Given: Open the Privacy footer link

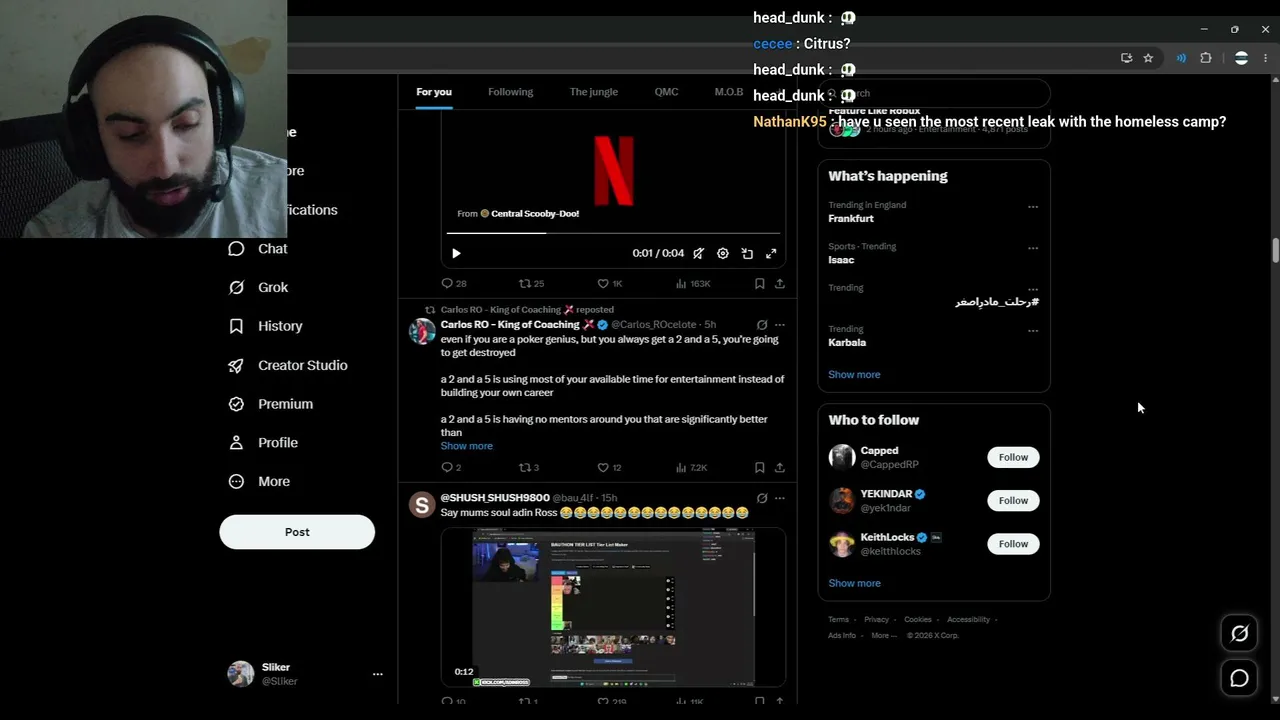Looking at the screenshot, I should (876, 620).
